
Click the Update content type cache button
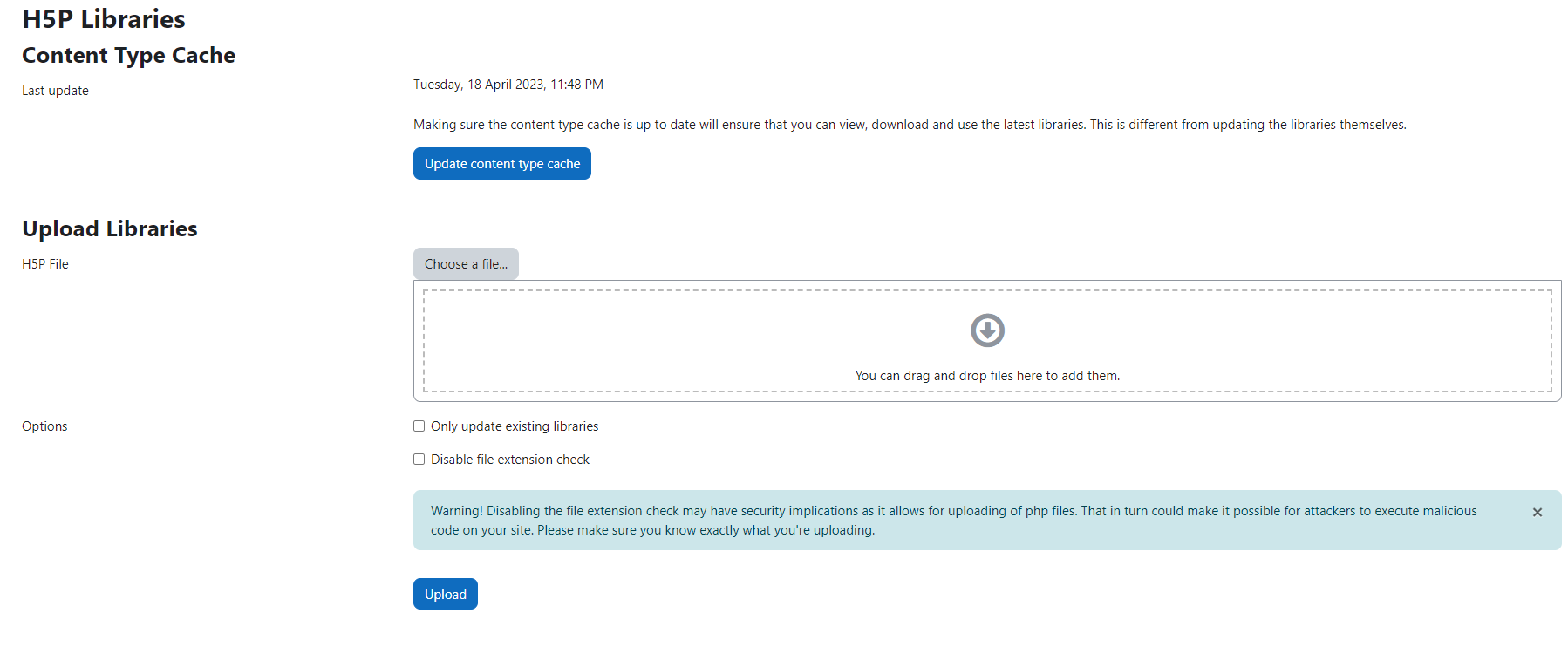click(x=502, y=164)
